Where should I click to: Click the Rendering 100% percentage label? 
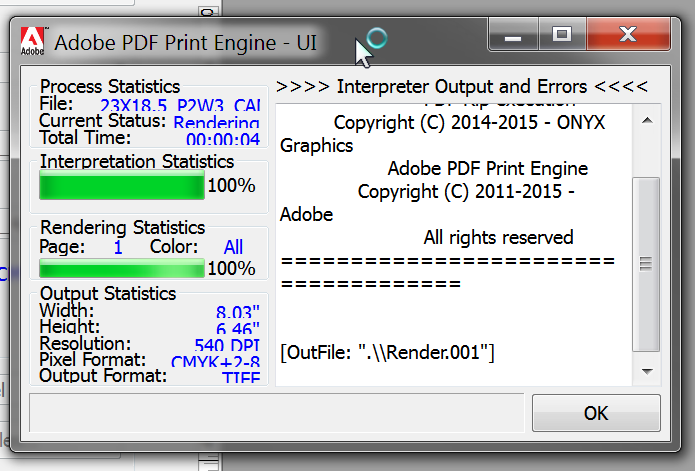pyautogui.click(x=231, y=269)
